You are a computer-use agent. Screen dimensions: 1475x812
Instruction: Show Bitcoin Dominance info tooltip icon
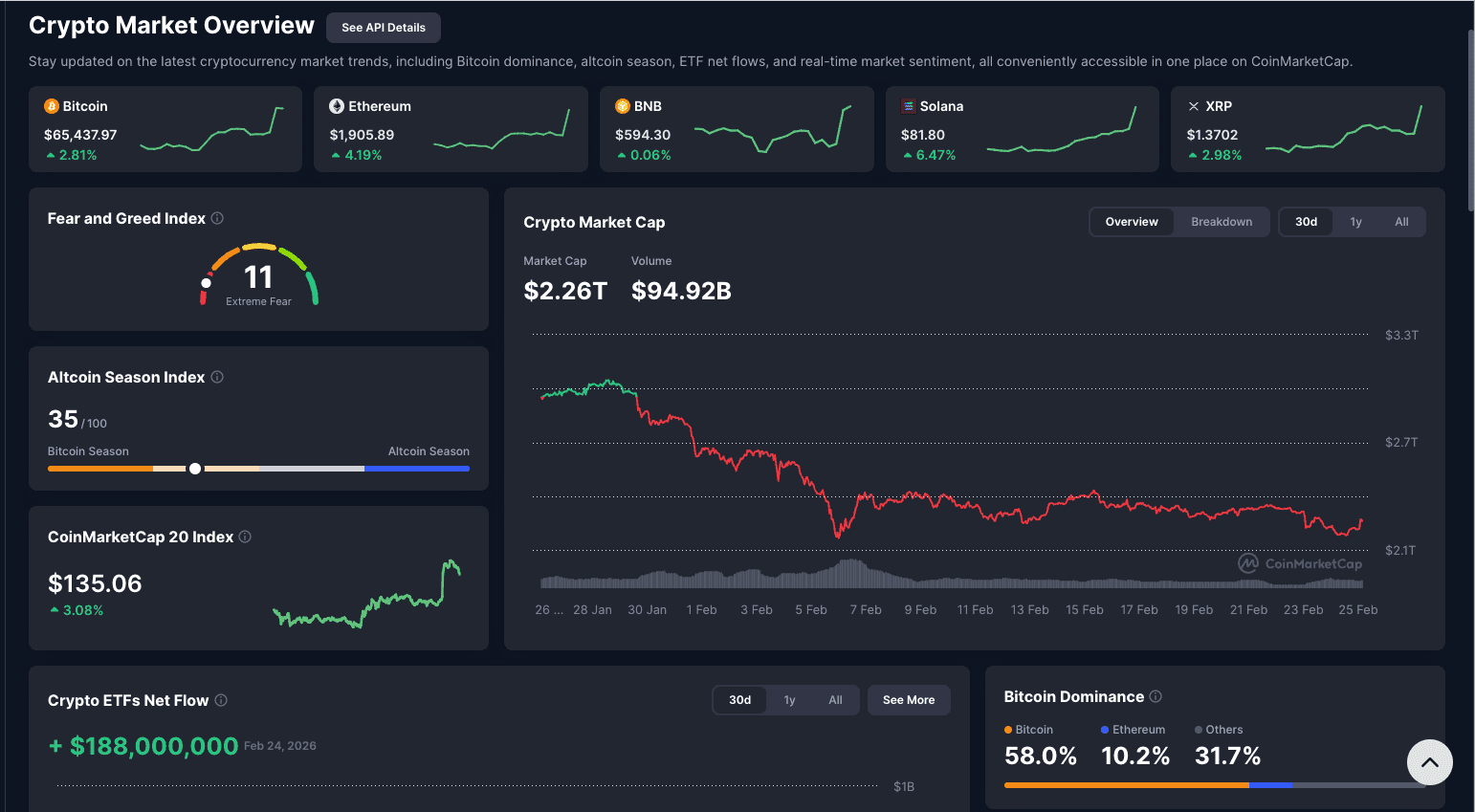coord(1156,696)
